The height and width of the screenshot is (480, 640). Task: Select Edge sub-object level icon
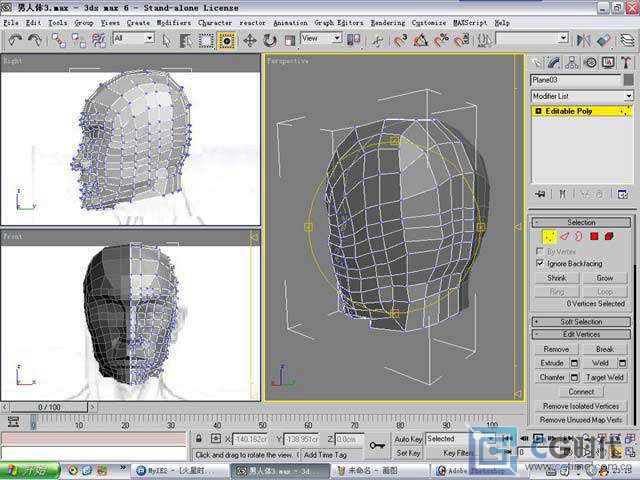tap(564, 236)
